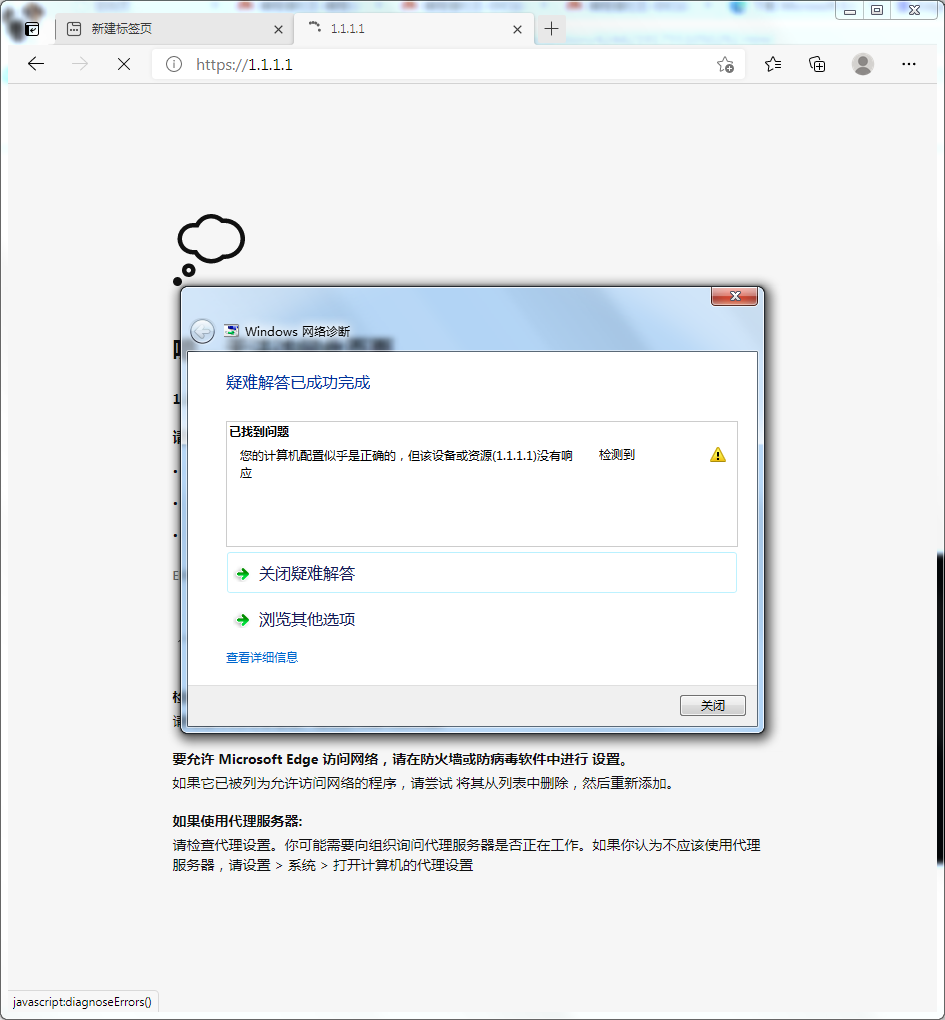Open a new tab with plus button
This screenshot has height=1020, width=945.
[551, 29]
